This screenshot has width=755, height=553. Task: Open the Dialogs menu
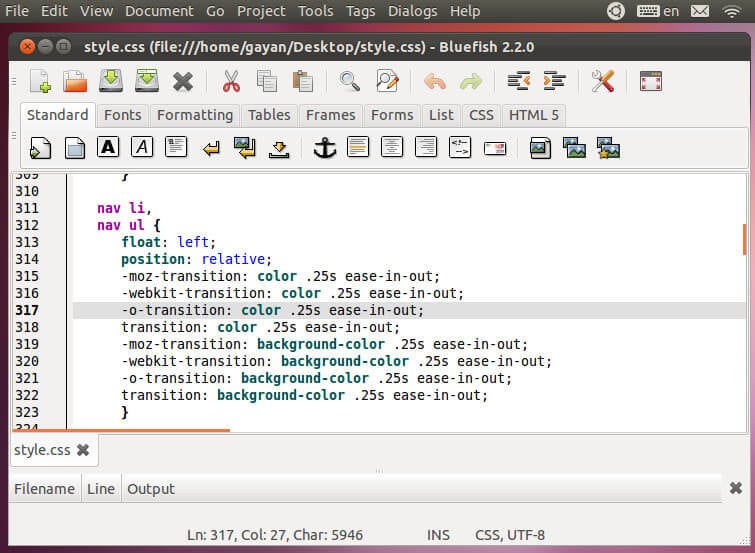click(x=413, y=11)
